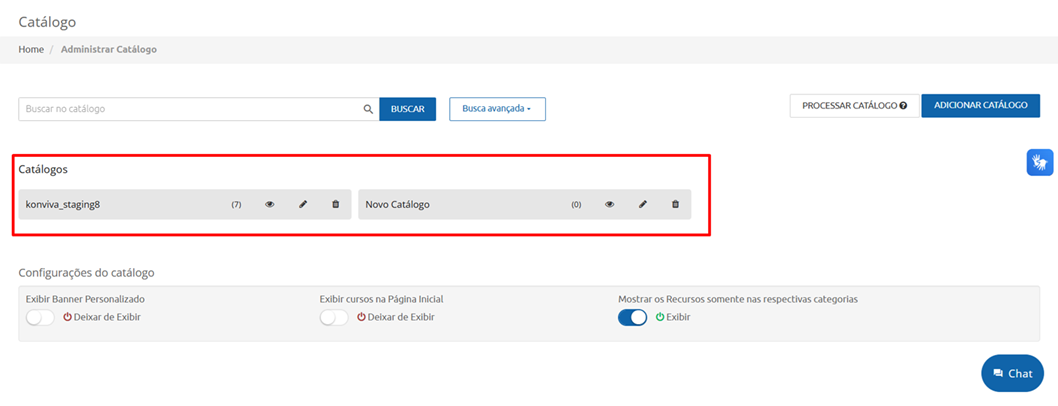Delete Novo Catálogo using trash icon
Screen dimensions: 1058x406
pyautogui.click(x=675, y=204)
